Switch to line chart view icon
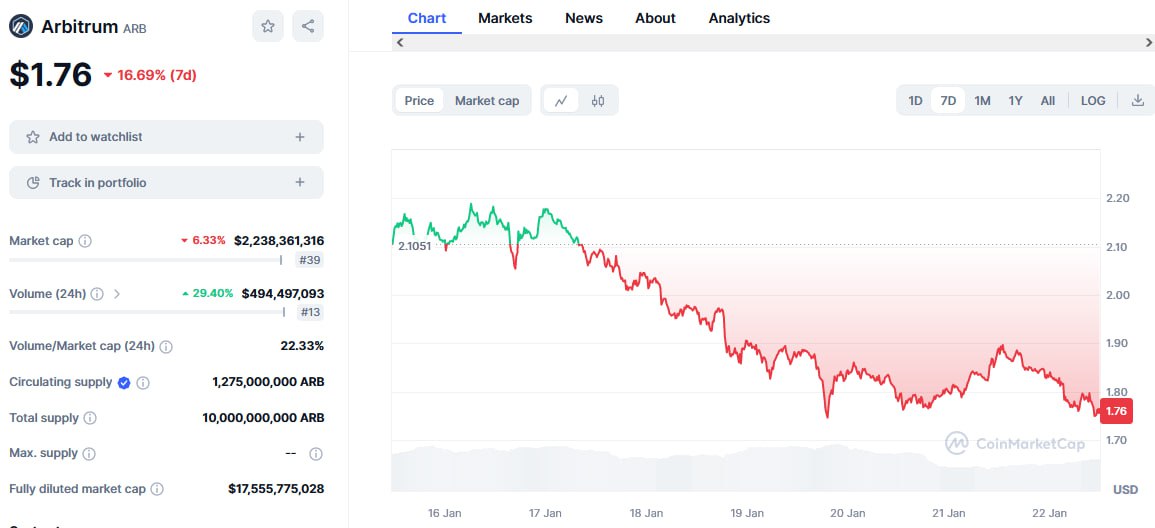The height and width of the screenshot is (528, 1155). coord(561,100)
